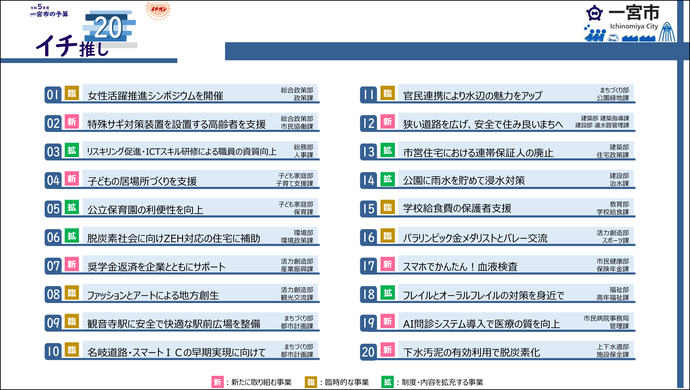
Task: Click the 一宮市 Ichinomiya City logo
Action: pos(629,23)
